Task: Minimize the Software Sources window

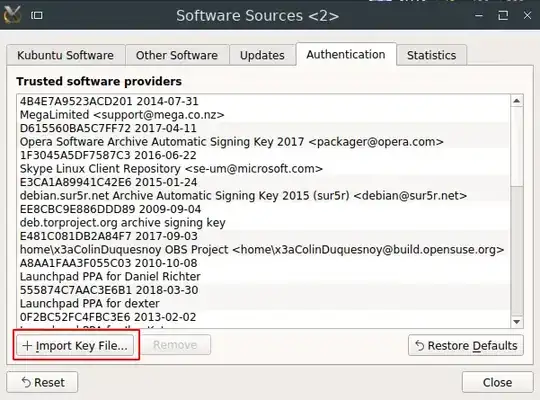Action: [479, 16]
